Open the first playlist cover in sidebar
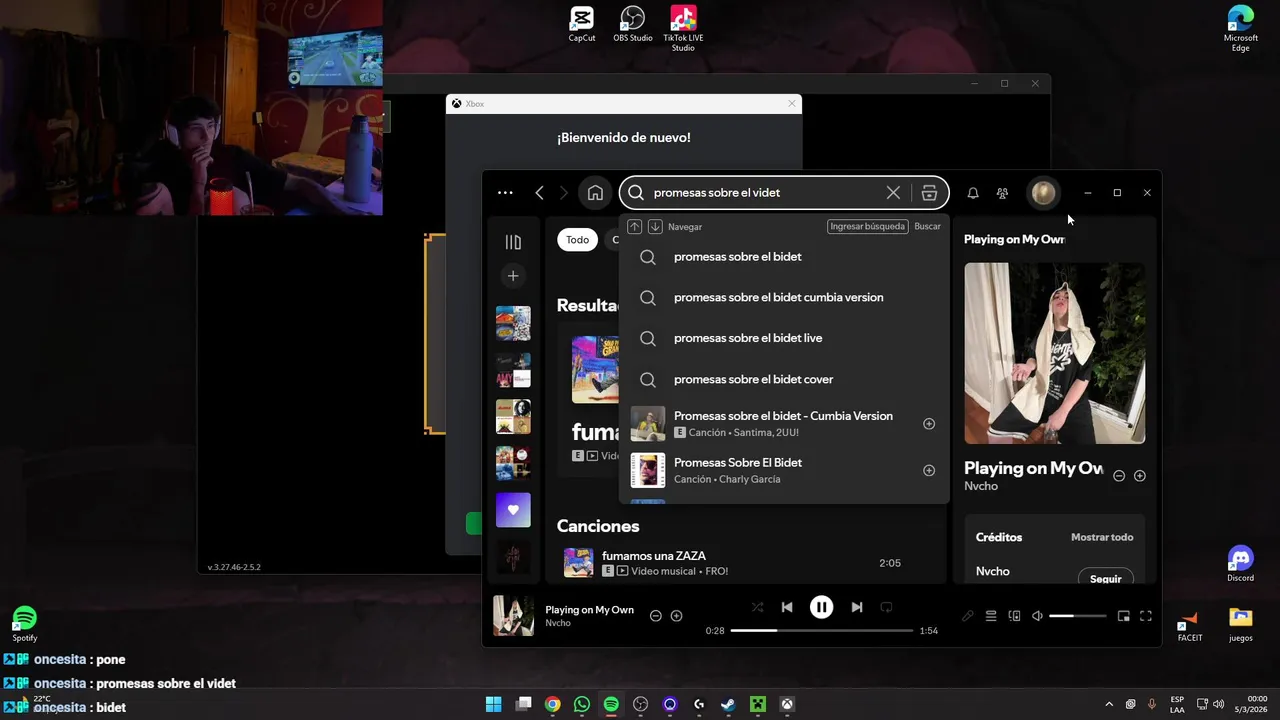The height and width of the screenshot is (720, 1280). 513,323
